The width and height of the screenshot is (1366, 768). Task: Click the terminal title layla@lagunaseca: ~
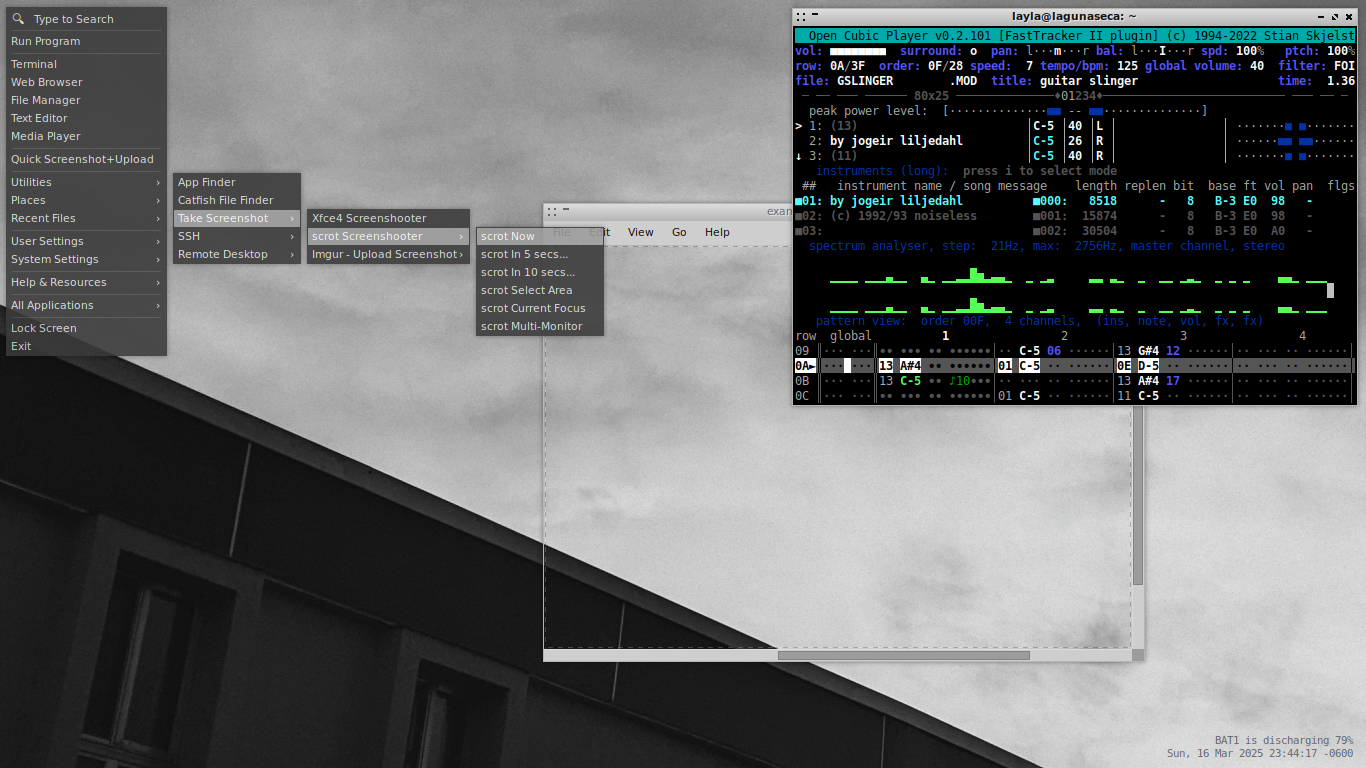tap(1074, 16)
